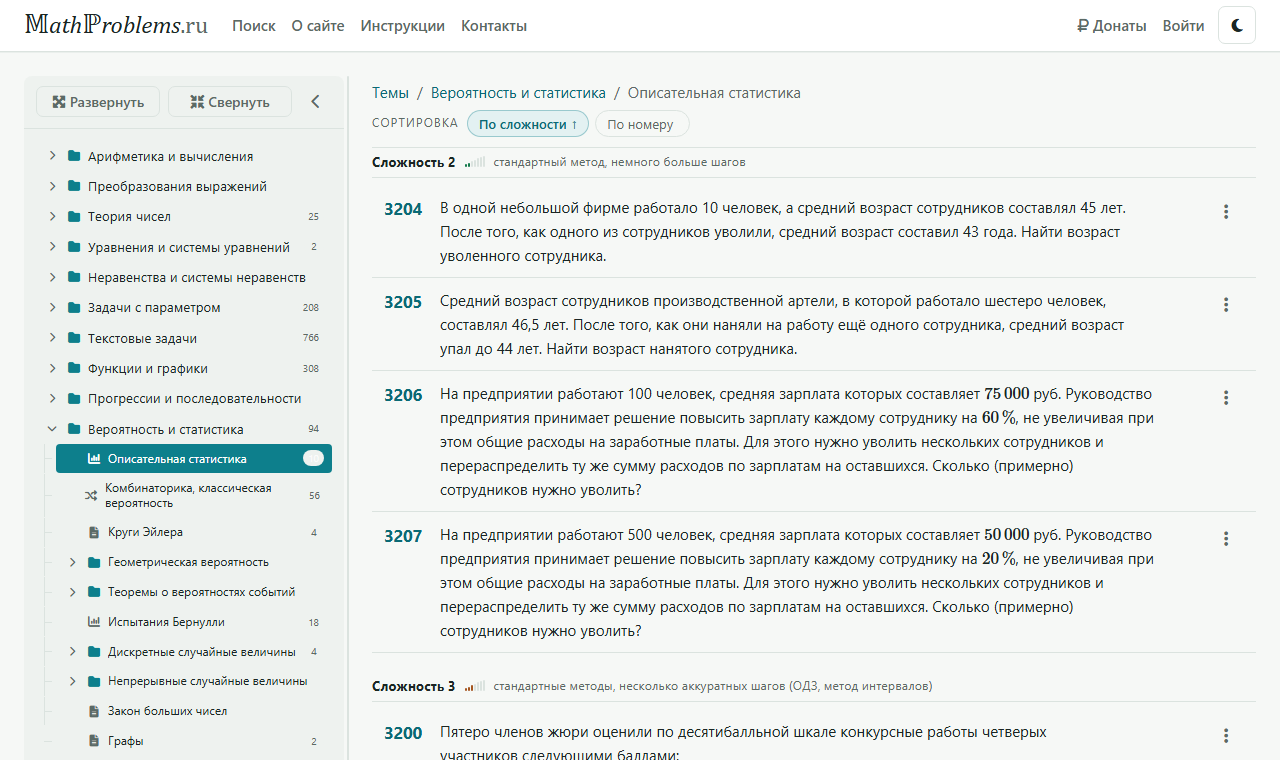Click the Геометрическая вероятность folder icon
This screenshot has height=760, width=1280.
click(x=94, y=562)
